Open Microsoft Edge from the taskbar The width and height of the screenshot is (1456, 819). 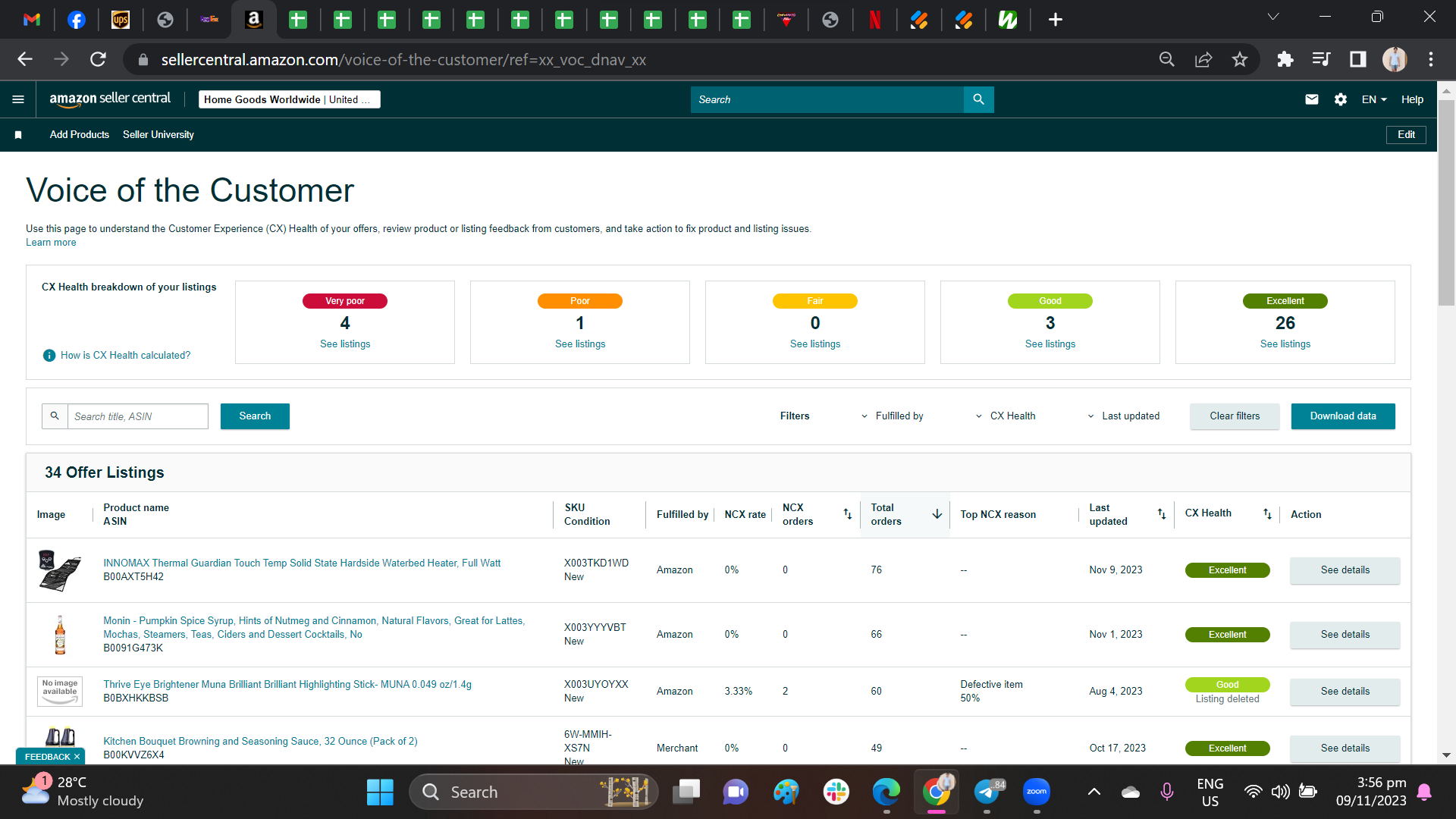pos(886,792)
